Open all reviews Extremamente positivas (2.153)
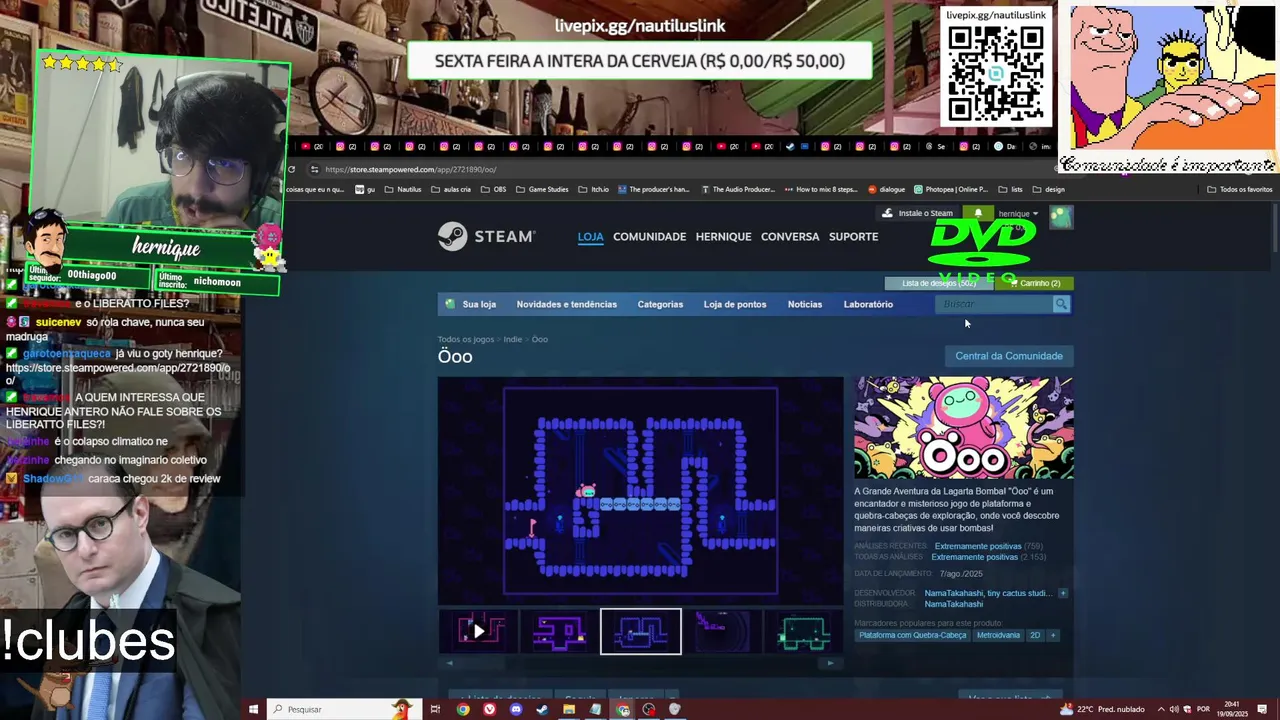 [x=974, y=557]
